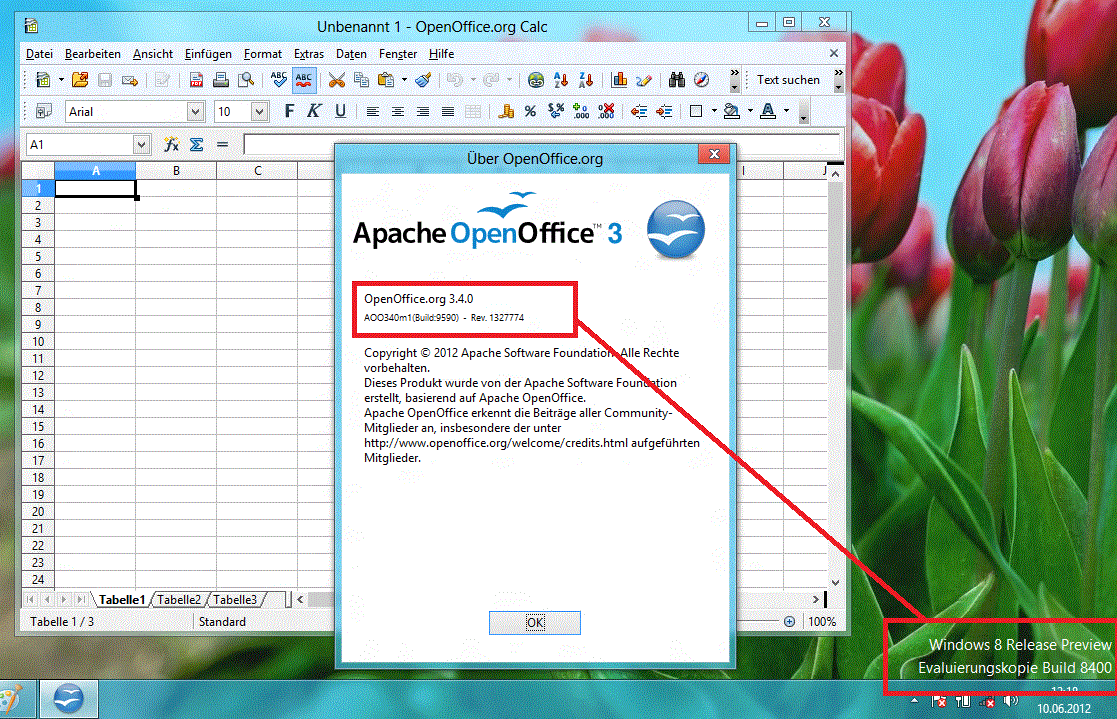Apply currency number format
Screen dimensions: 1117x719
click(506, 111)
